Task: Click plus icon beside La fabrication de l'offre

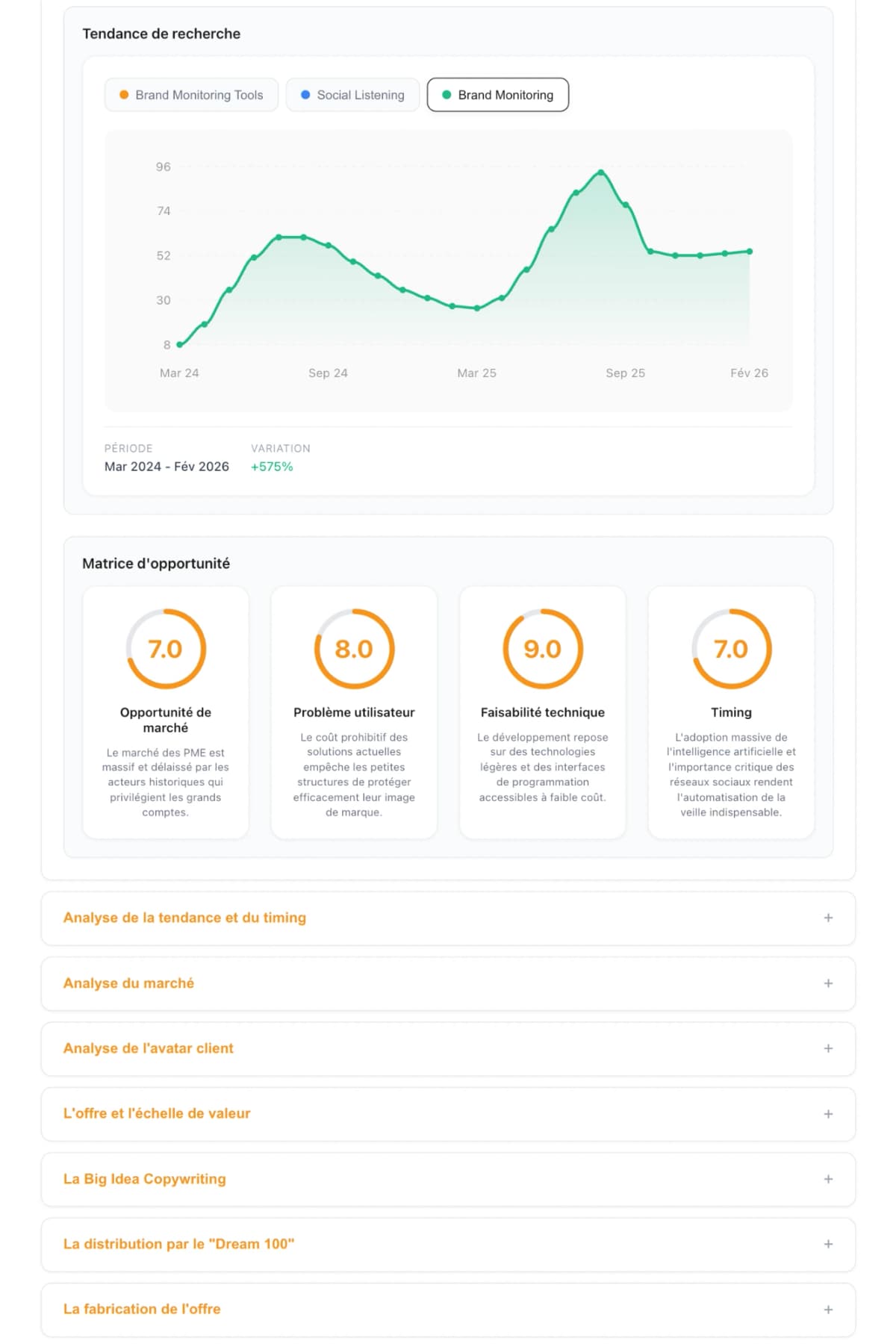Action: coord(828,1310)
